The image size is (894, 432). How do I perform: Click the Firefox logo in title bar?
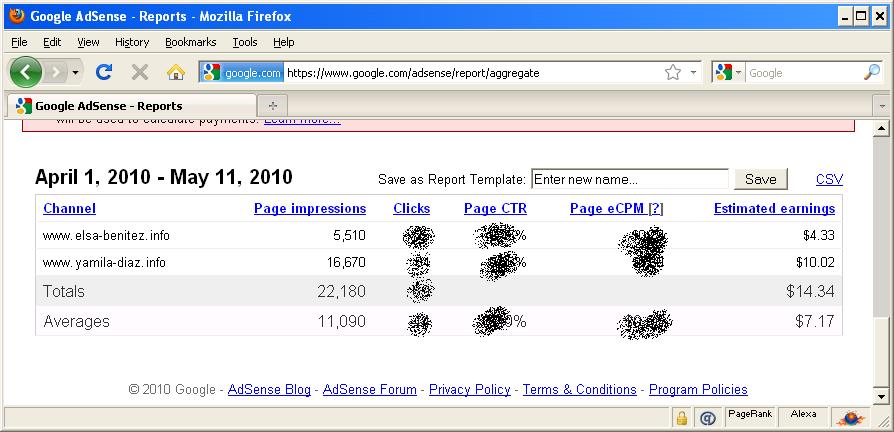(x=18, y=16)
